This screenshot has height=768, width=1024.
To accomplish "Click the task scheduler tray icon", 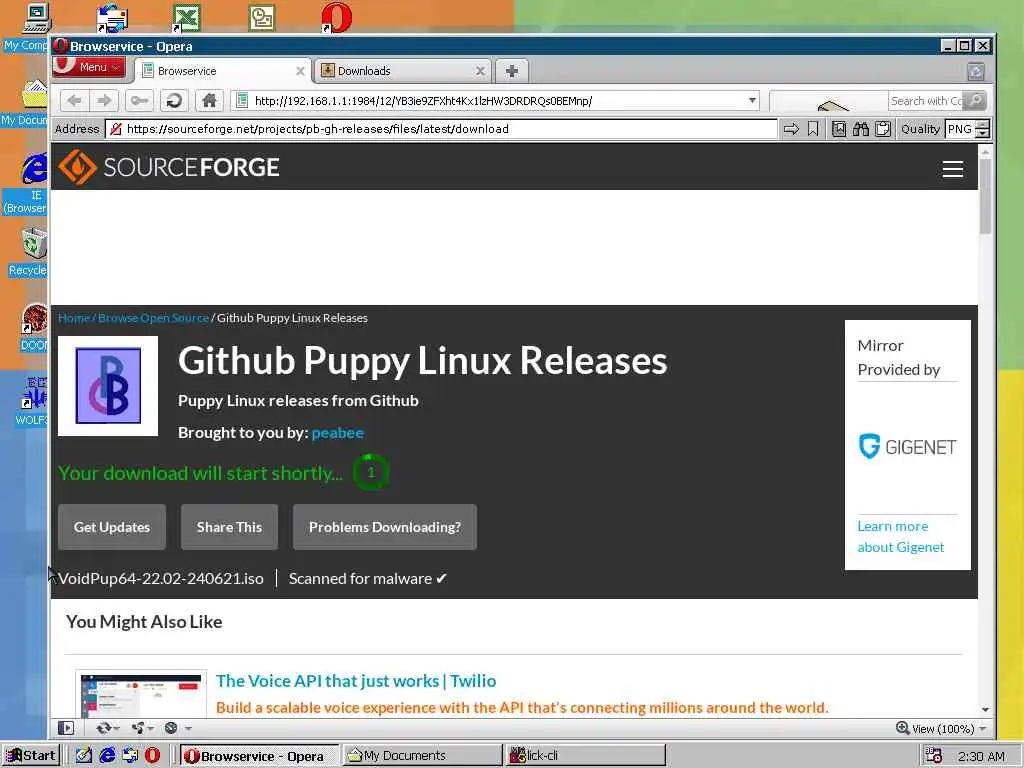I will [934, 755].
